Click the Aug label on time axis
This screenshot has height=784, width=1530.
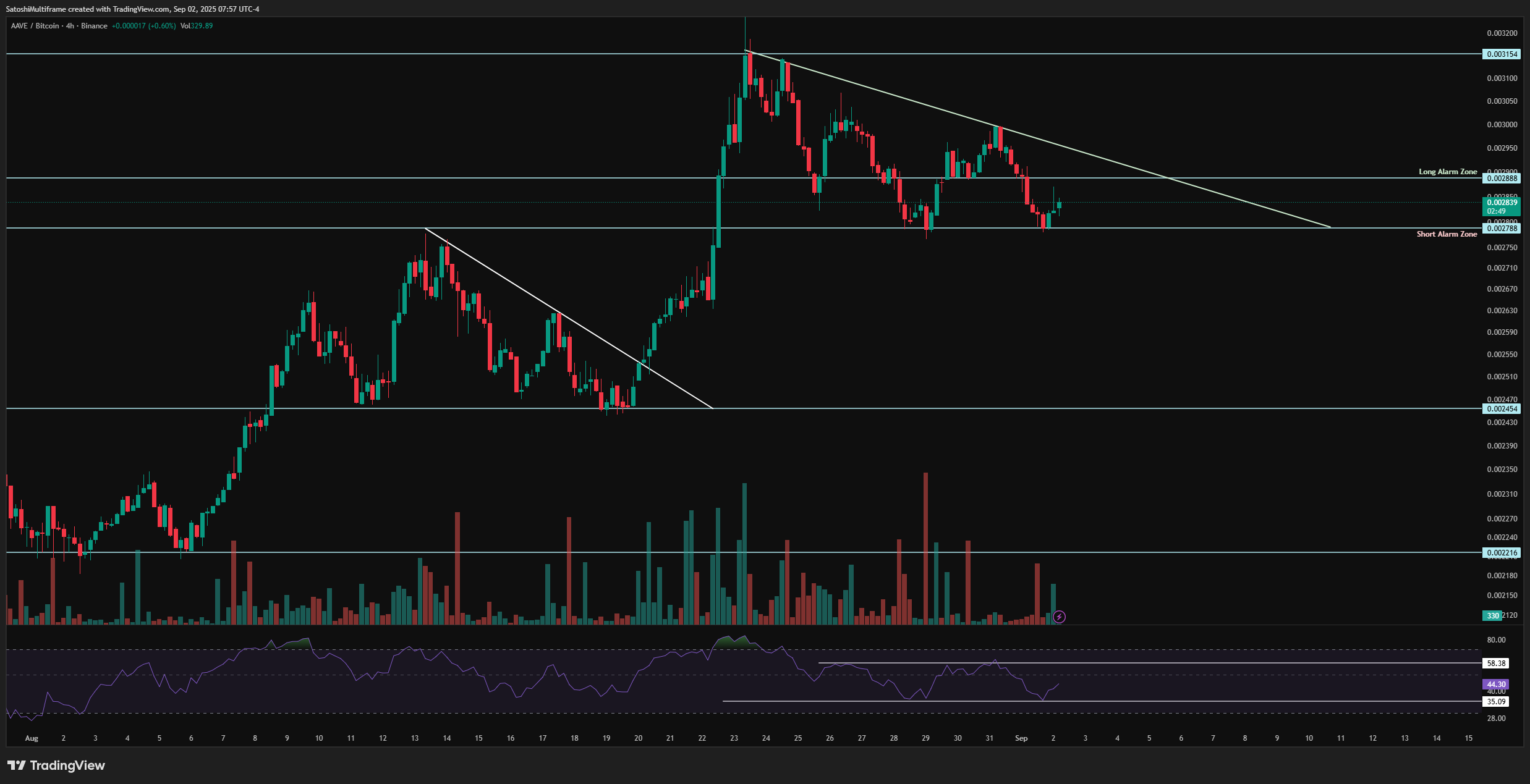(32, 738)
